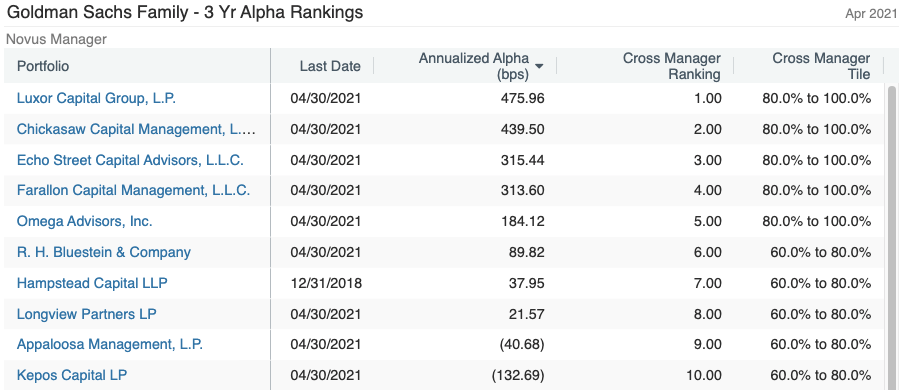Open Luxor Capital Group, L.P. portfolio
Image resolution: width=906 pixels, height=390 pixels.
pyautogui.click(x=96, y=98)
